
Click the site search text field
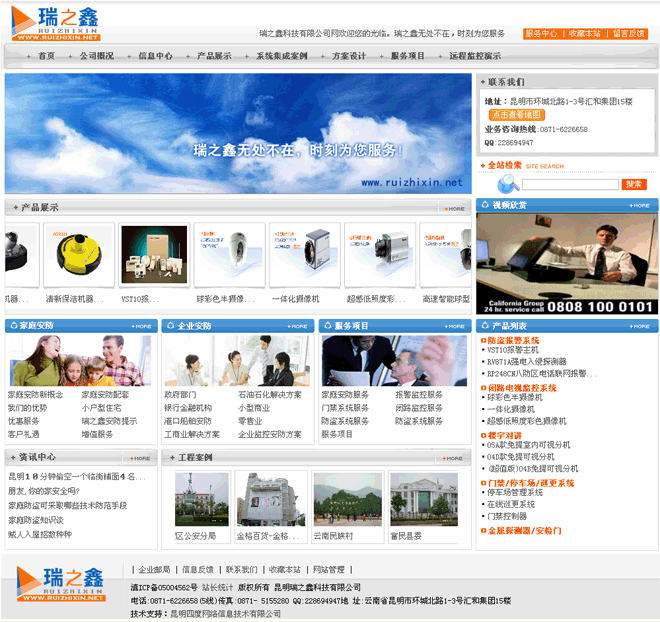pos(570,184)
